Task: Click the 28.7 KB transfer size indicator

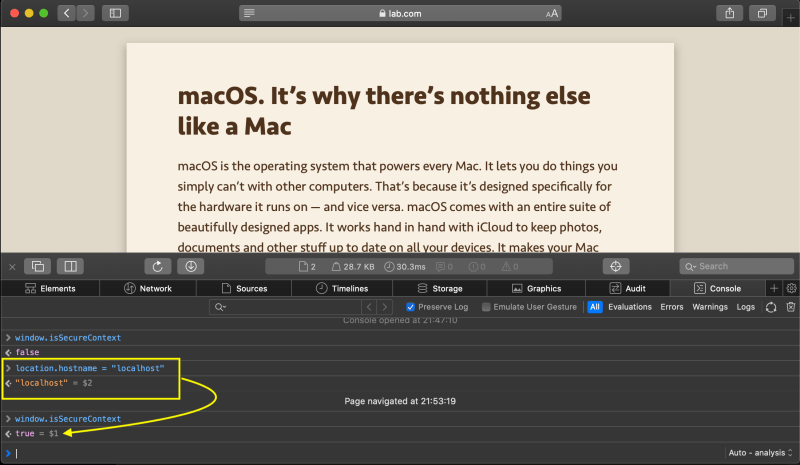Action: tap(353, 266)
